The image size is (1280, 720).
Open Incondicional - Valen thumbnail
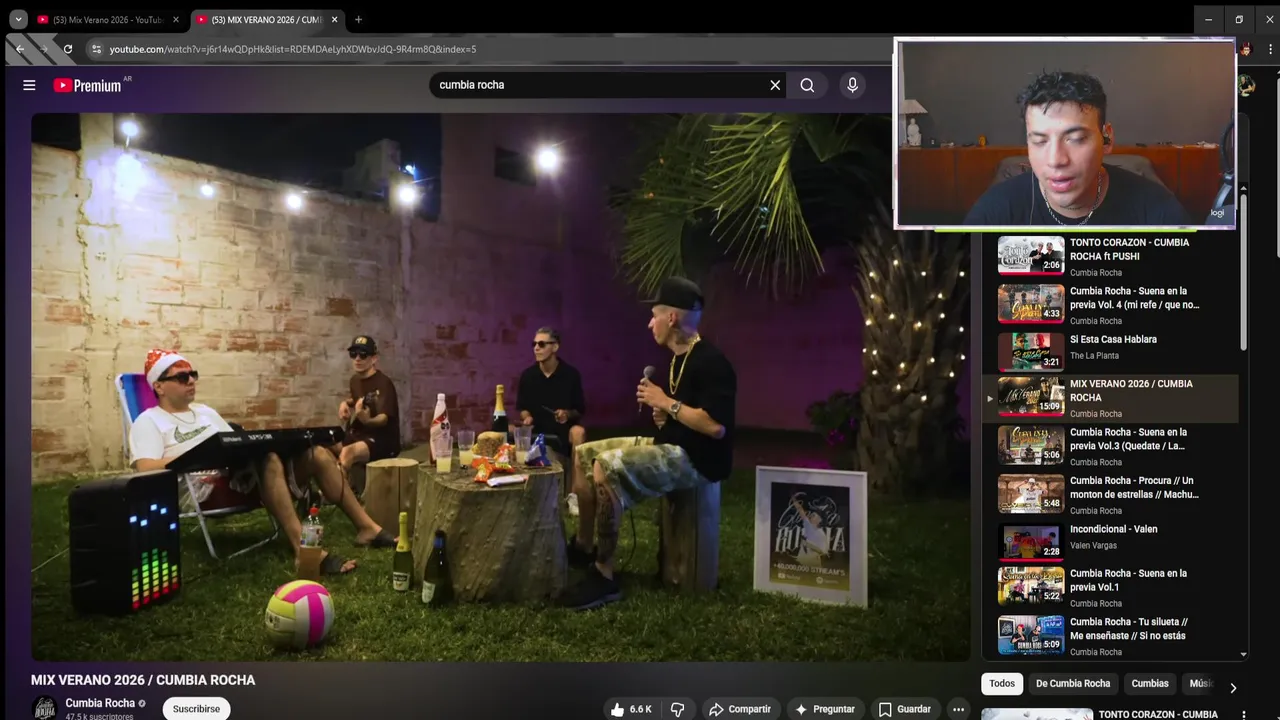1031,541
